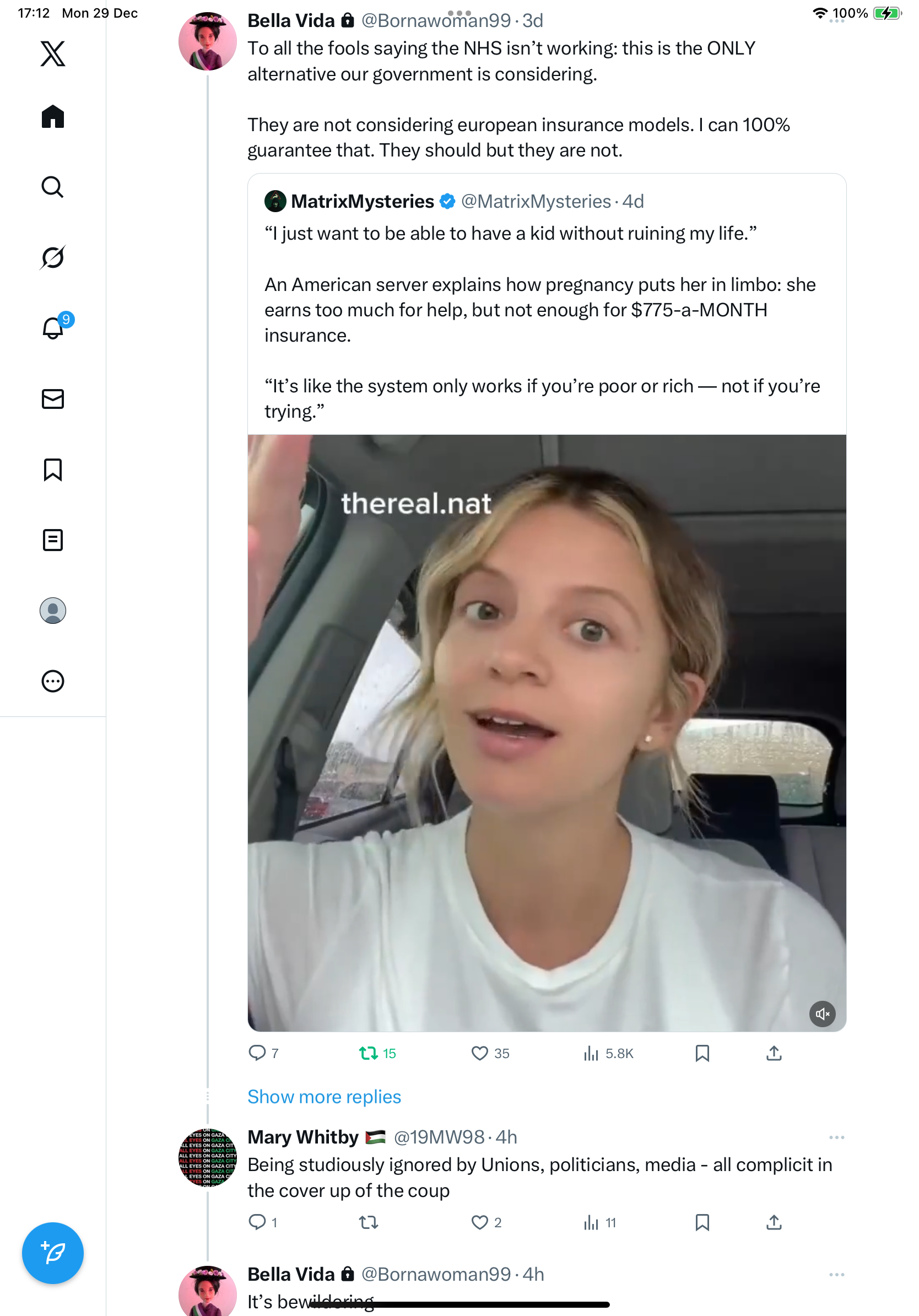
Task: Bookmark Mary Whitby's reply
Action: click(x=702, y=1222)
